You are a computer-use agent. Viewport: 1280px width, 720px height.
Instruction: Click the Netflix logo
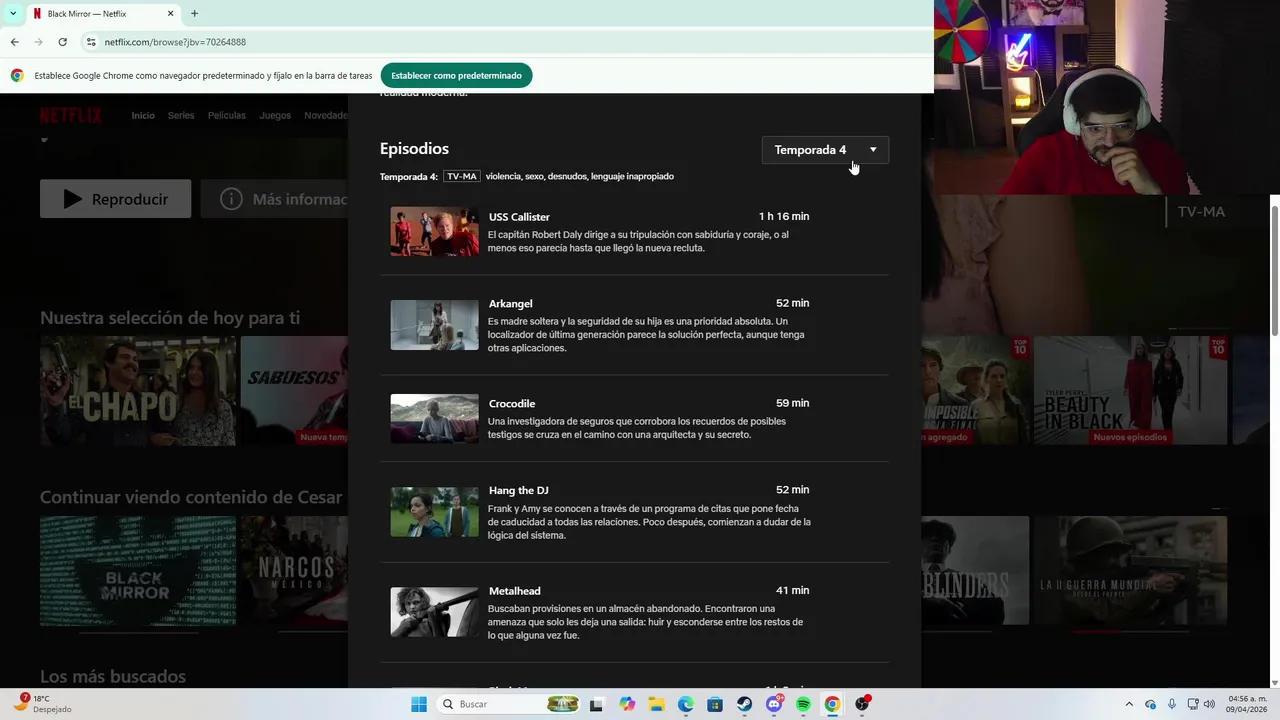70,115
